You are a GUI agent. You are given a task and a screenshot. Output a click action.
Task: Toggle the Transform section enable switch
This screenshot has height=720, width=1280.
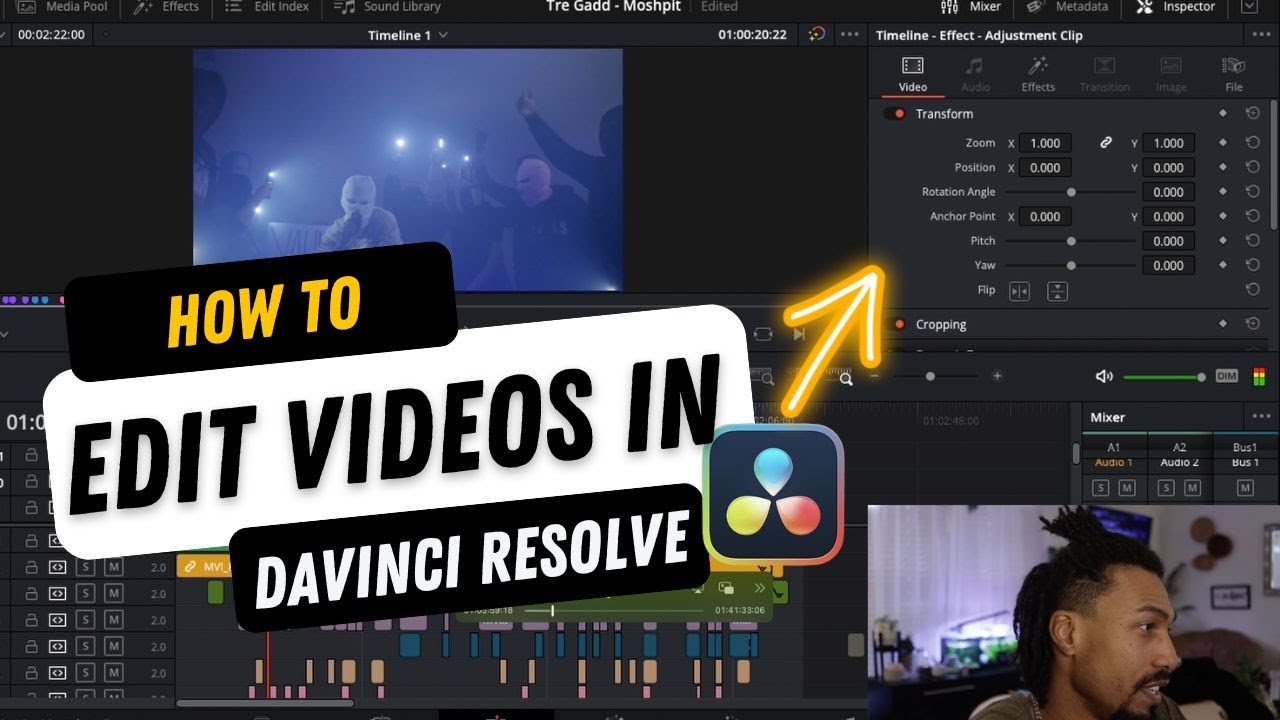(x=895, y=114)
